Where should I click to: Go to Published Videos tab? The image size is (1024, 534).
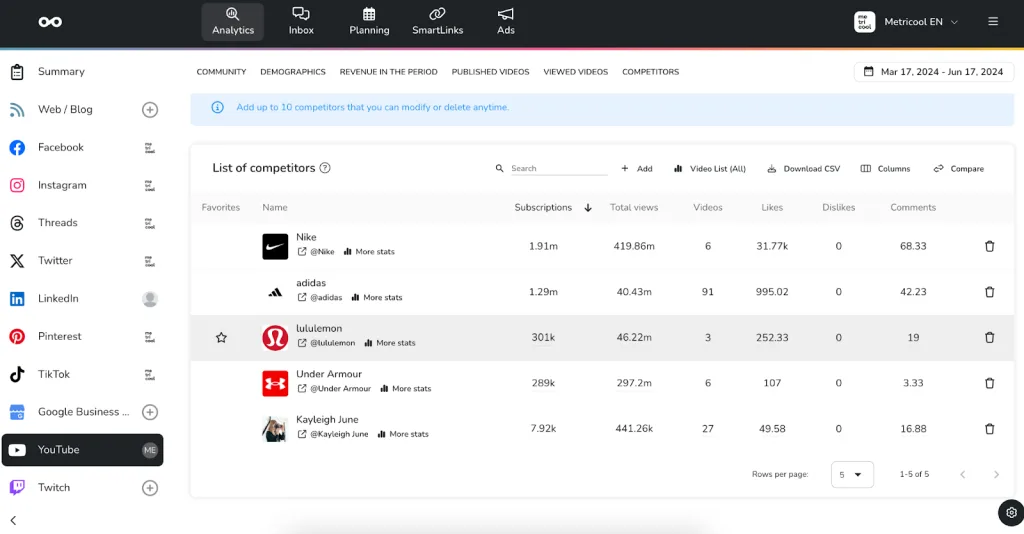[490, 72]
